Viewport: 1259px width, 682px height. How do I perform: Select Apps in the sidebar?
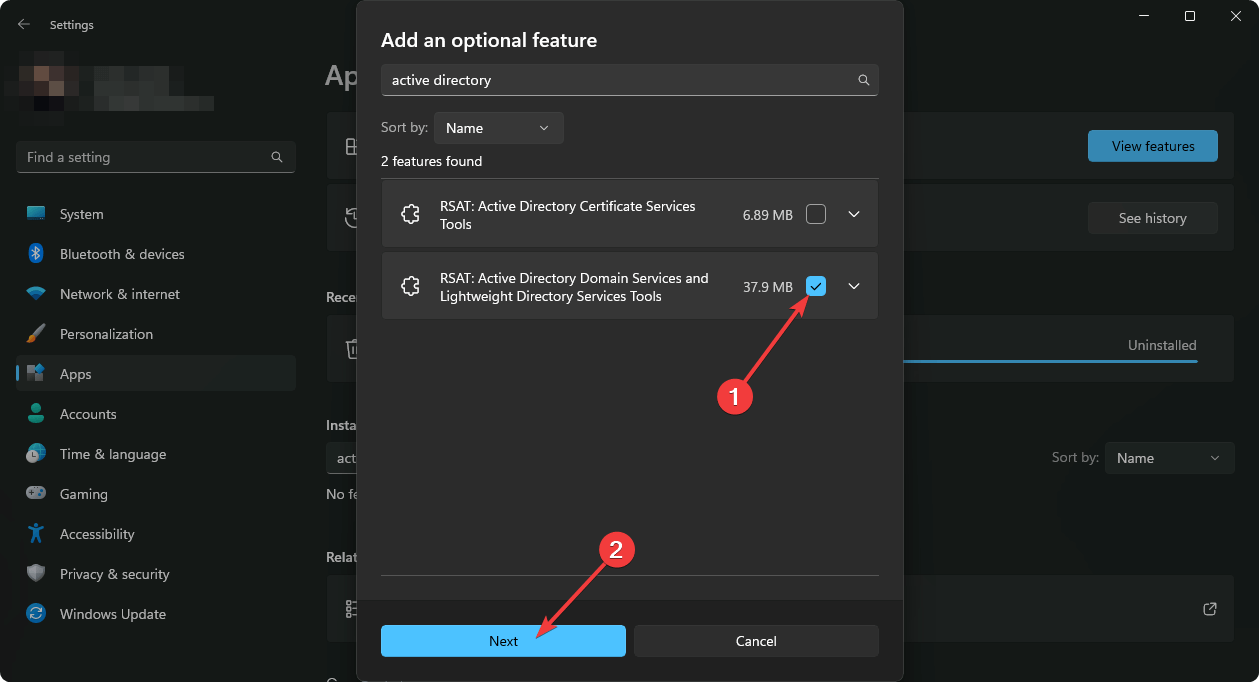(156, 374)
